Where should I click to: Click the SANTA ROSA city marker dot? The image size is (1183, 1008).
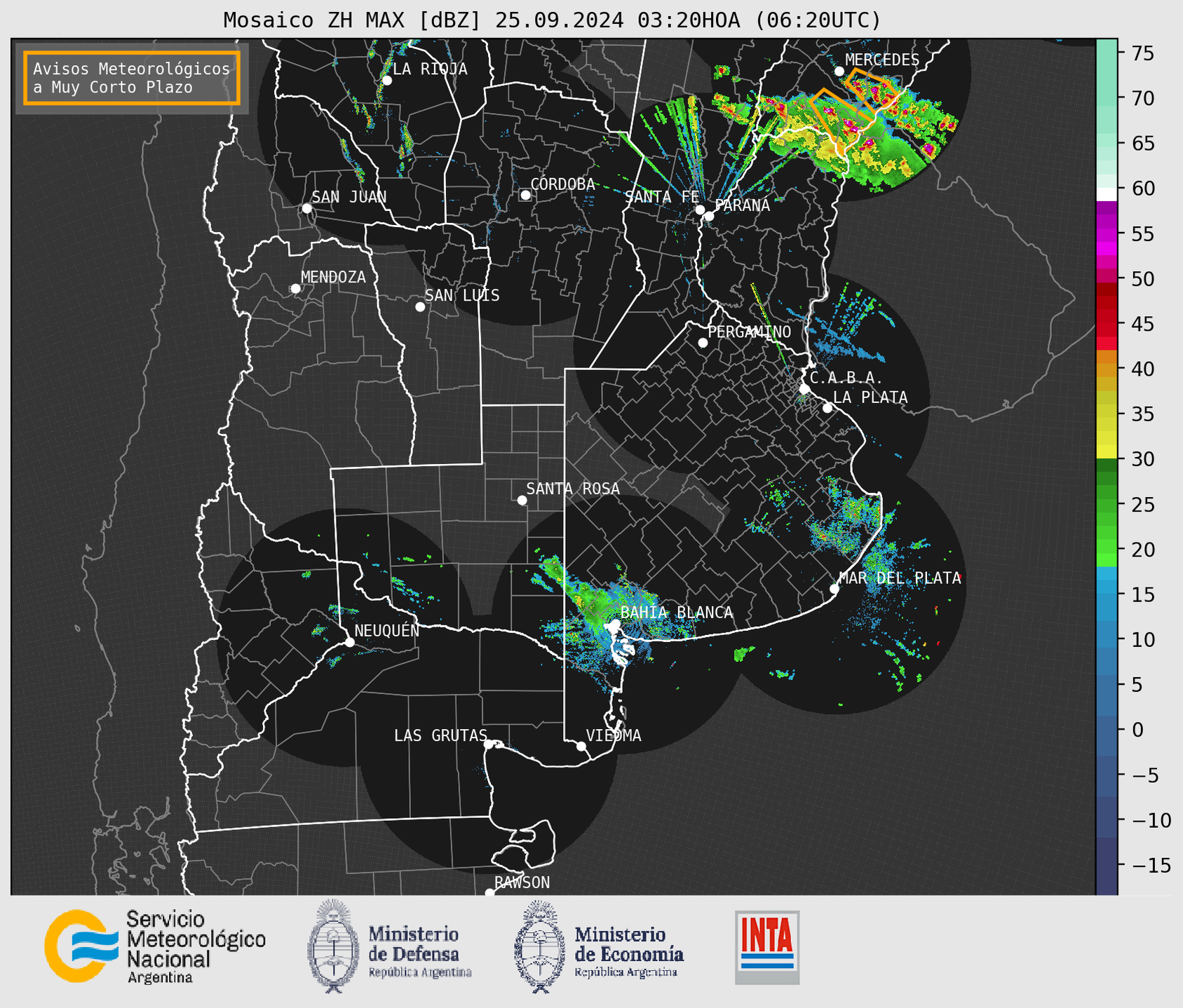[x=522, y=500]
